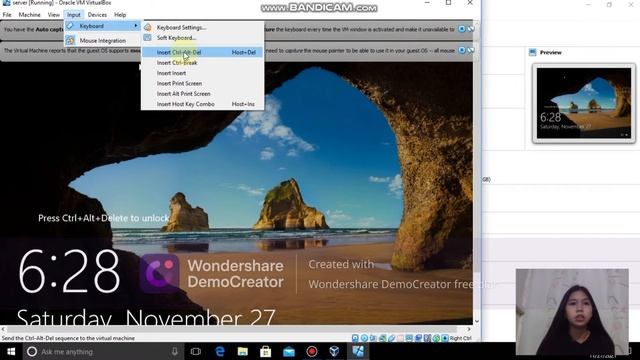Click the network adapter status bar icon
The image size is (640, 360).
[383, 338]
